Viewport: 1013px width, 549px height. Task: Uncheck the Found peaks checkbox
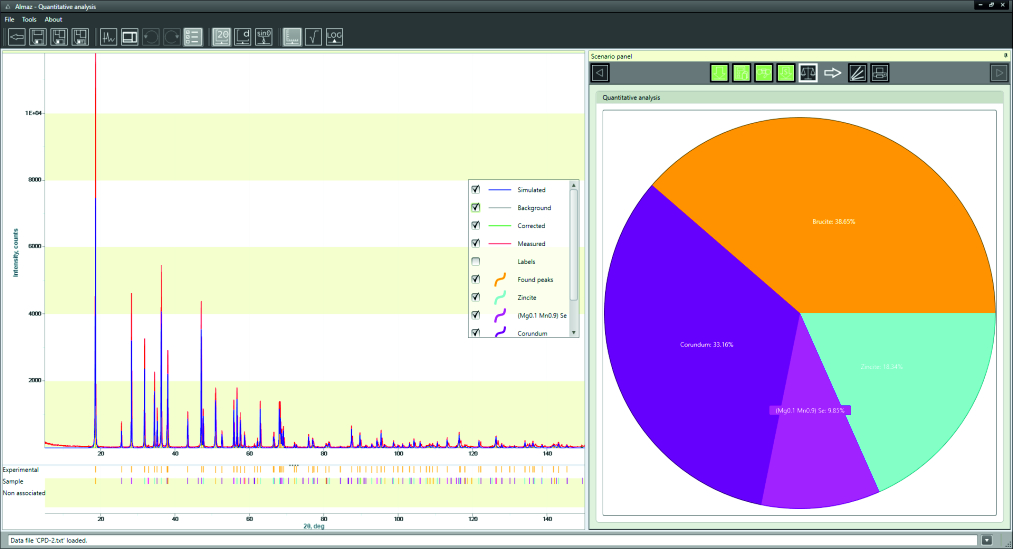point(476,280)
